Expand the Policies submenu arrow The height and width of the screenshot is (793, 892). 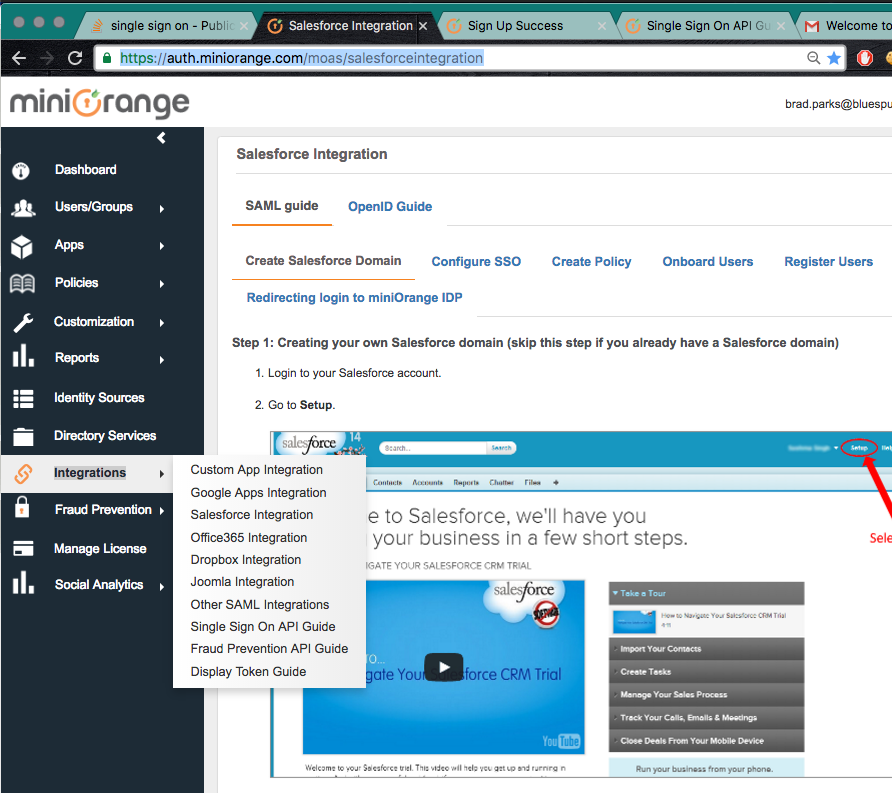(162, 284)
